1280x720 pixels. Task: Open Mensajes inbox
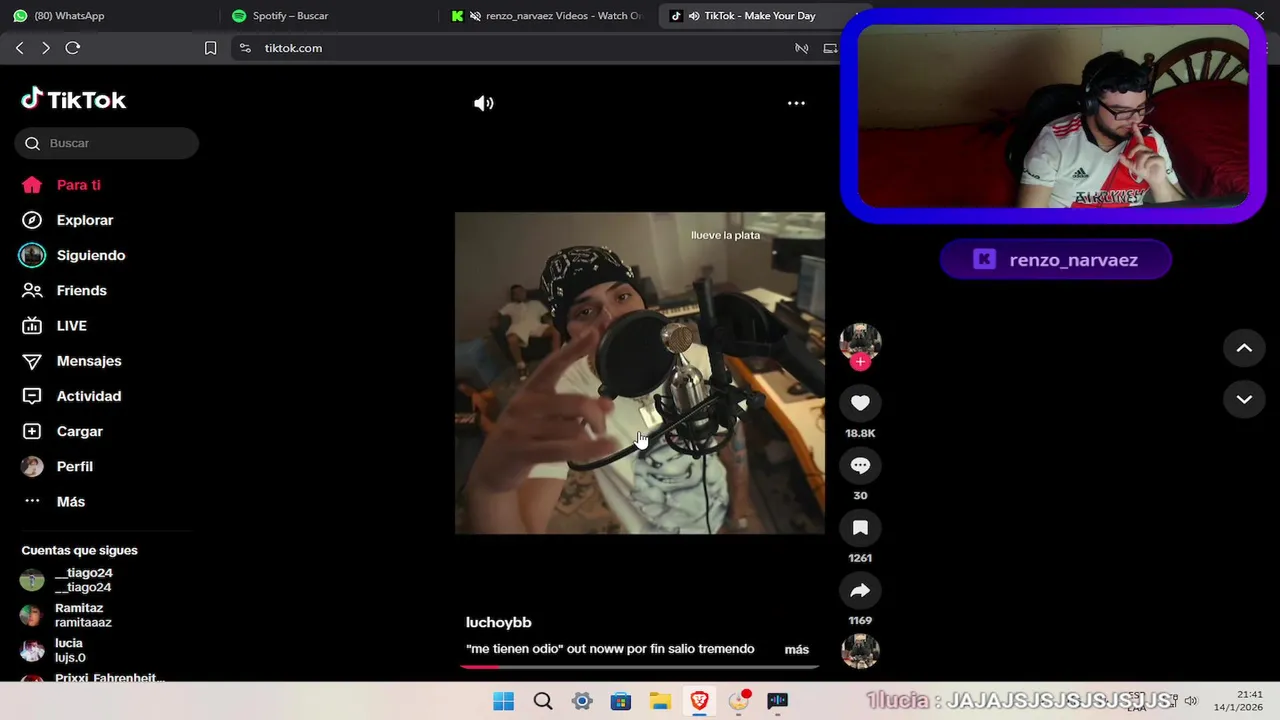(72, 361)
